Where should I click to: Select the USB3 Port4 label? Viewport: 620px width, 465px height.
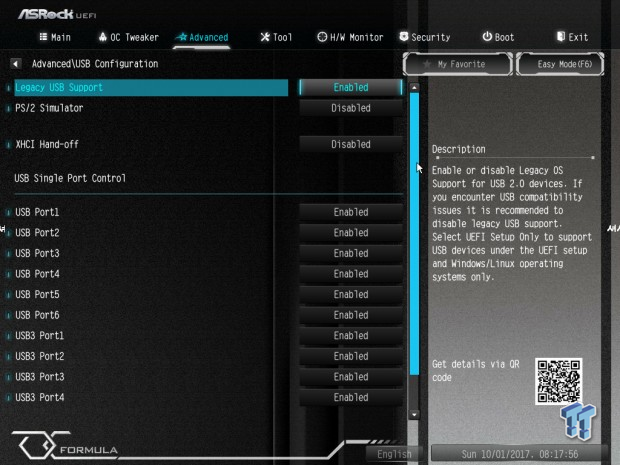(x=40, y=397)
